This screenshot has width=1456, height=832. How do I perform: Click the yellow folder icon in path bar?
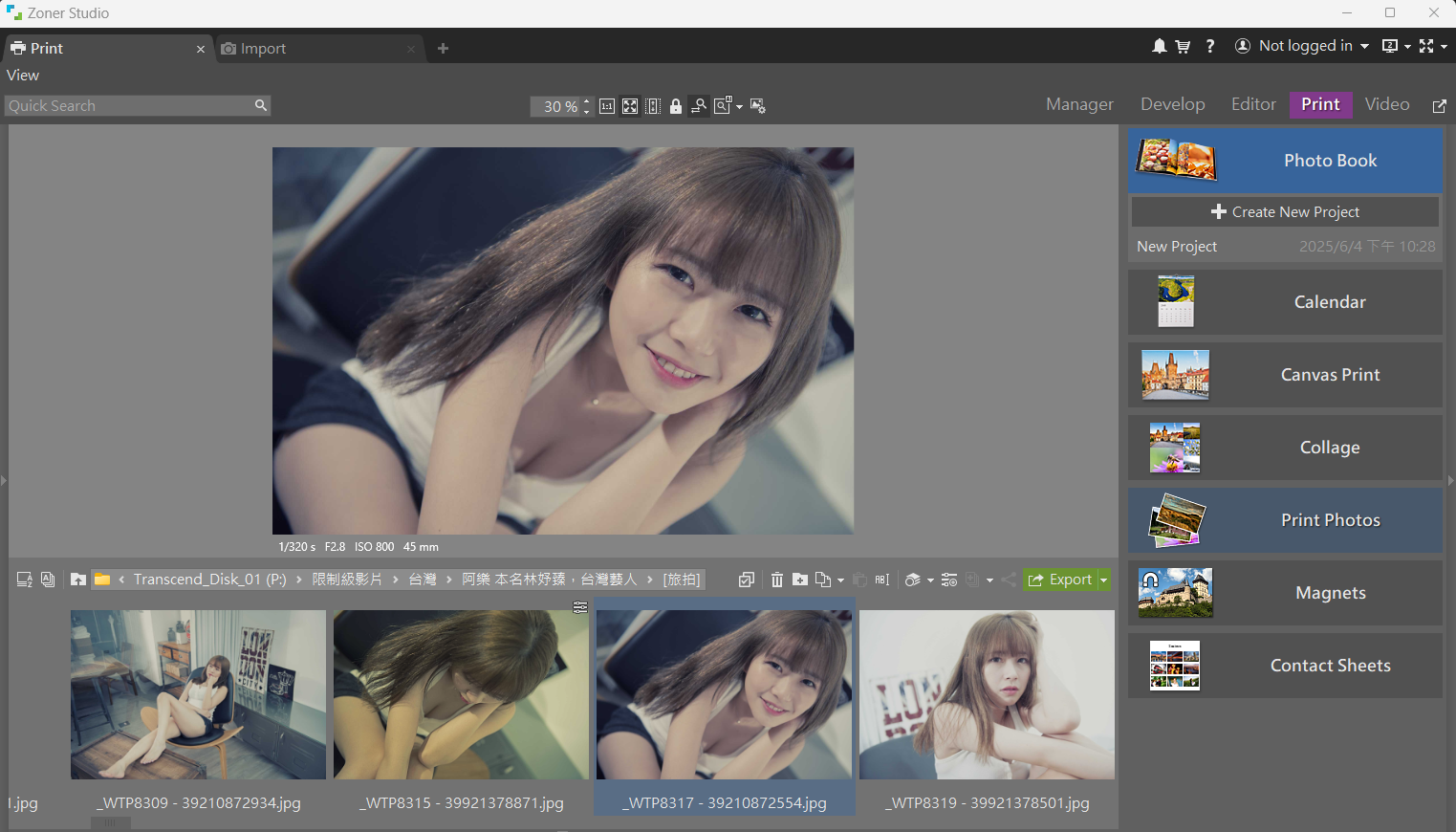click(x=101, y=579)
